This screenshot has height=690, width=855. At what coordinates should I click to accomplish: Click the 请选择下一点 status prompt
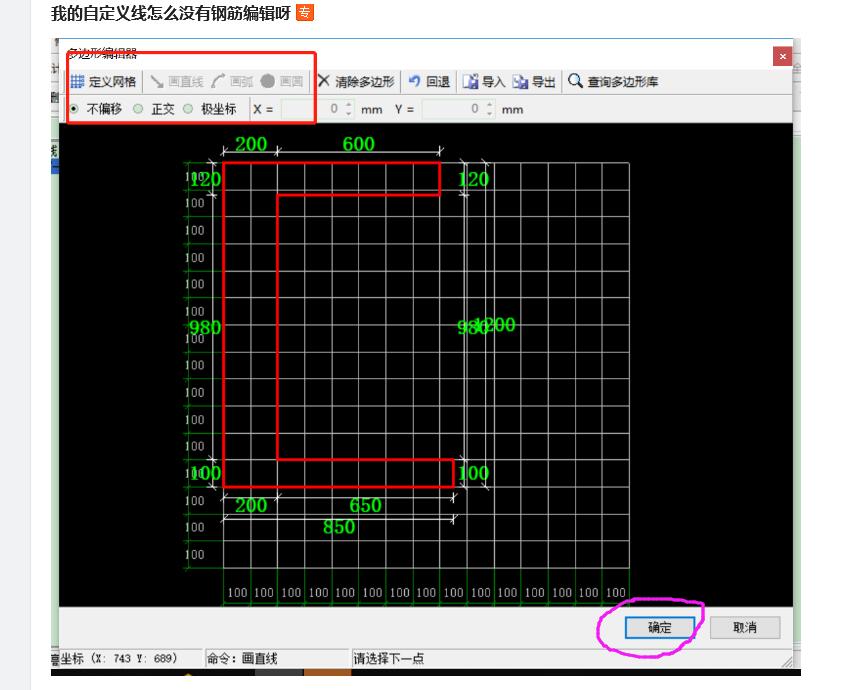[388, 658]
